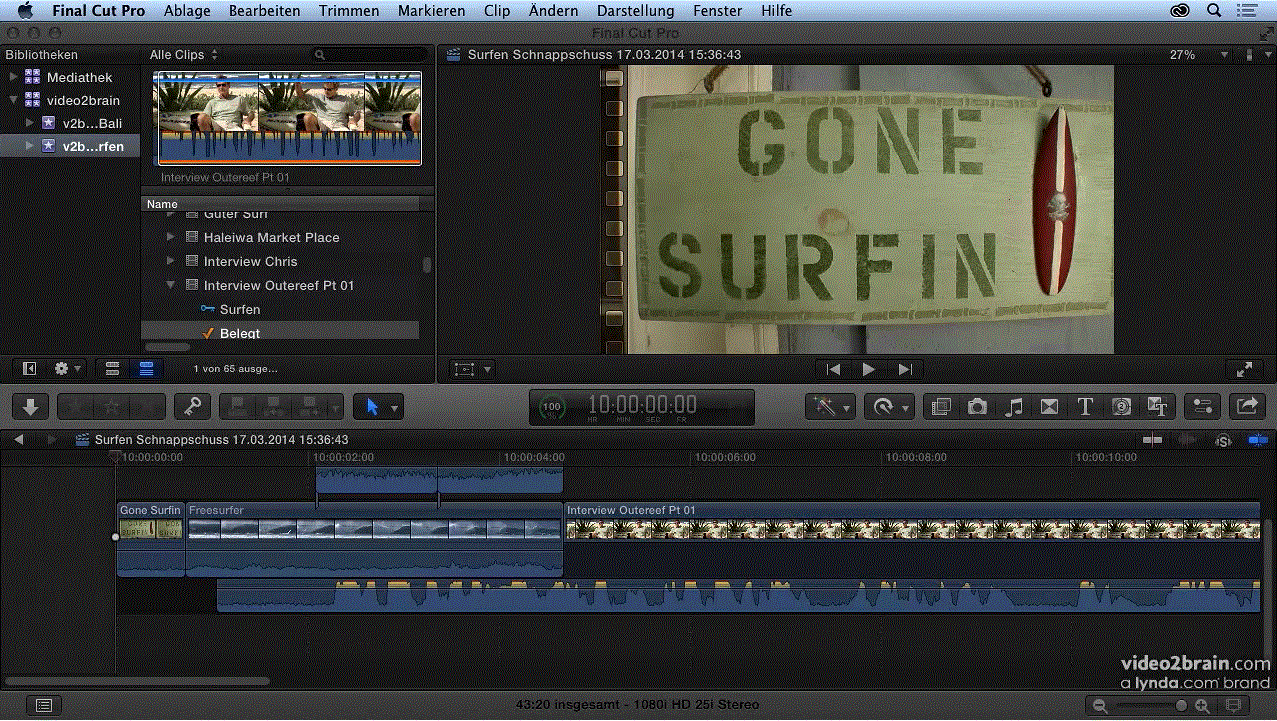Screen dimensions: 1277x721
Task: Click the Interview Outereef filmstrip thumbnail
Action: click(x=289, y=117)
